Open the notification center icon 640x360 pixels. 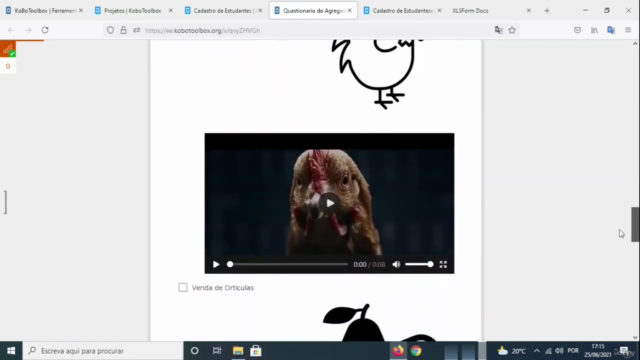(x=624, y=351)
